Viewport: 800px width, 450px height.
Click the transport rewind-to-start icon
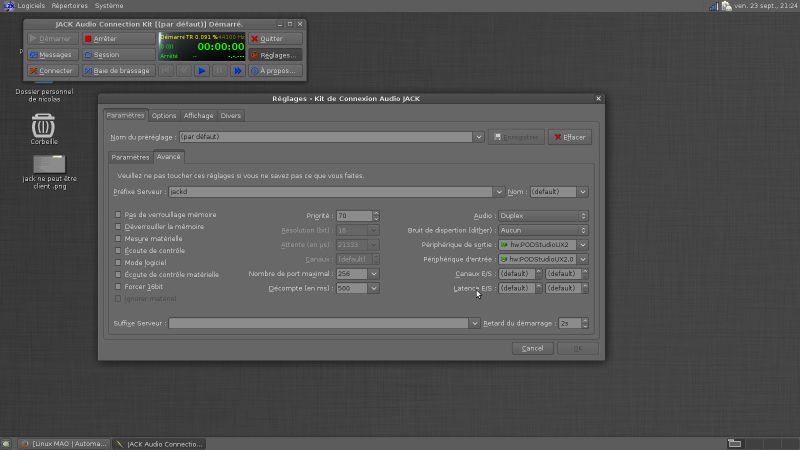point(166,70)
